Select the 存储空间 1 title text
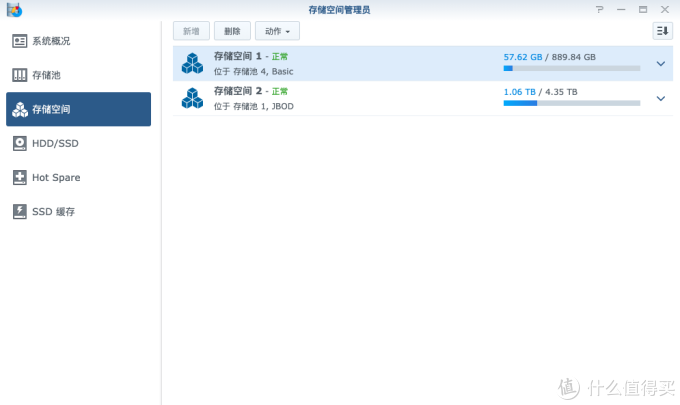680x405 pixels. tap(238, 56)
